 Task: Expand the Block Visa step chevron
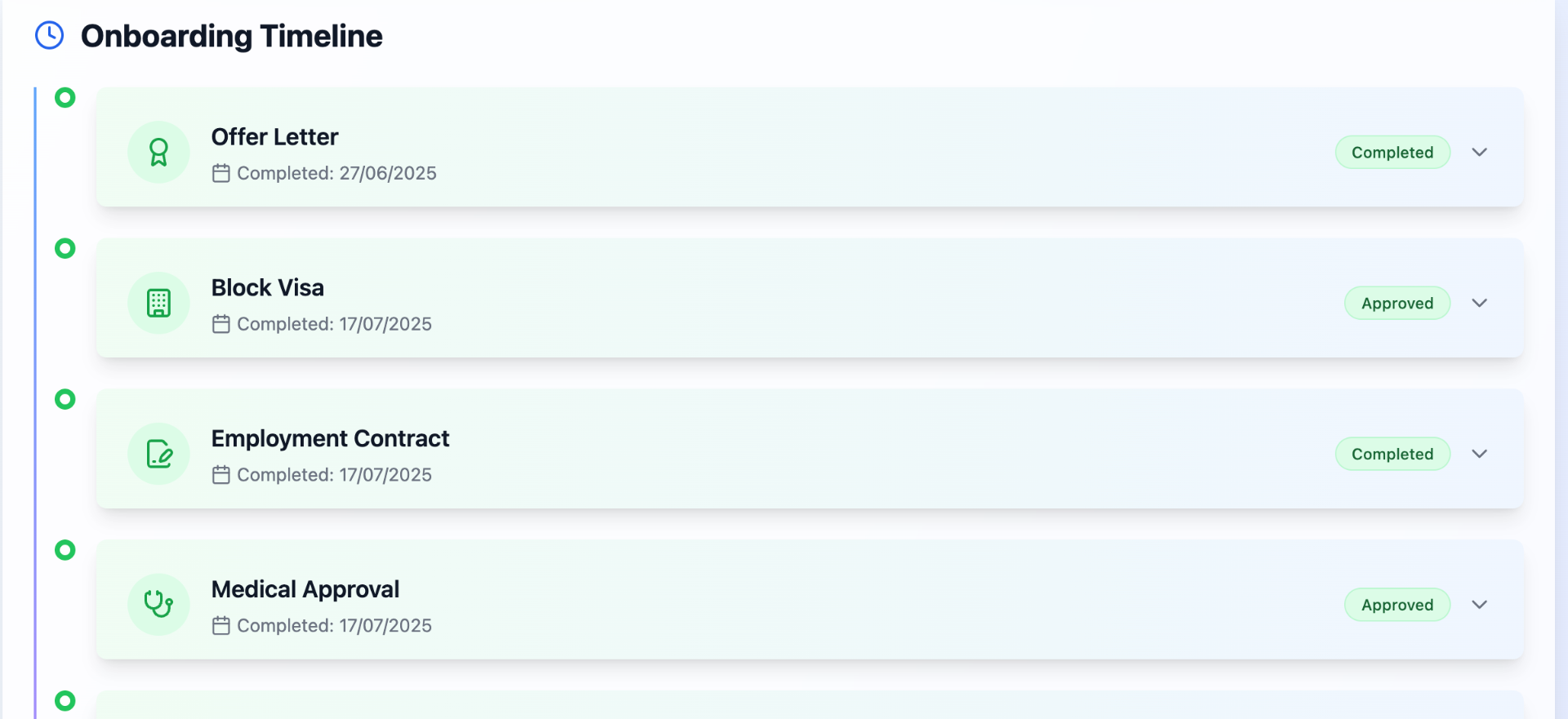1479,303
